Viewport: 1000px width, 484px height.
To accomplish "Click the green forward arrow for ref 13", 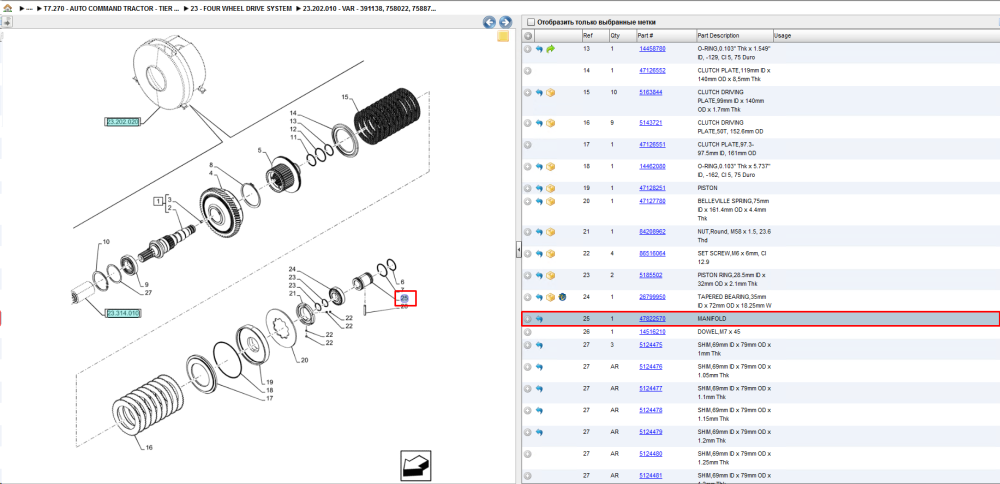I will pyautogui.click(x=550, y=49).
